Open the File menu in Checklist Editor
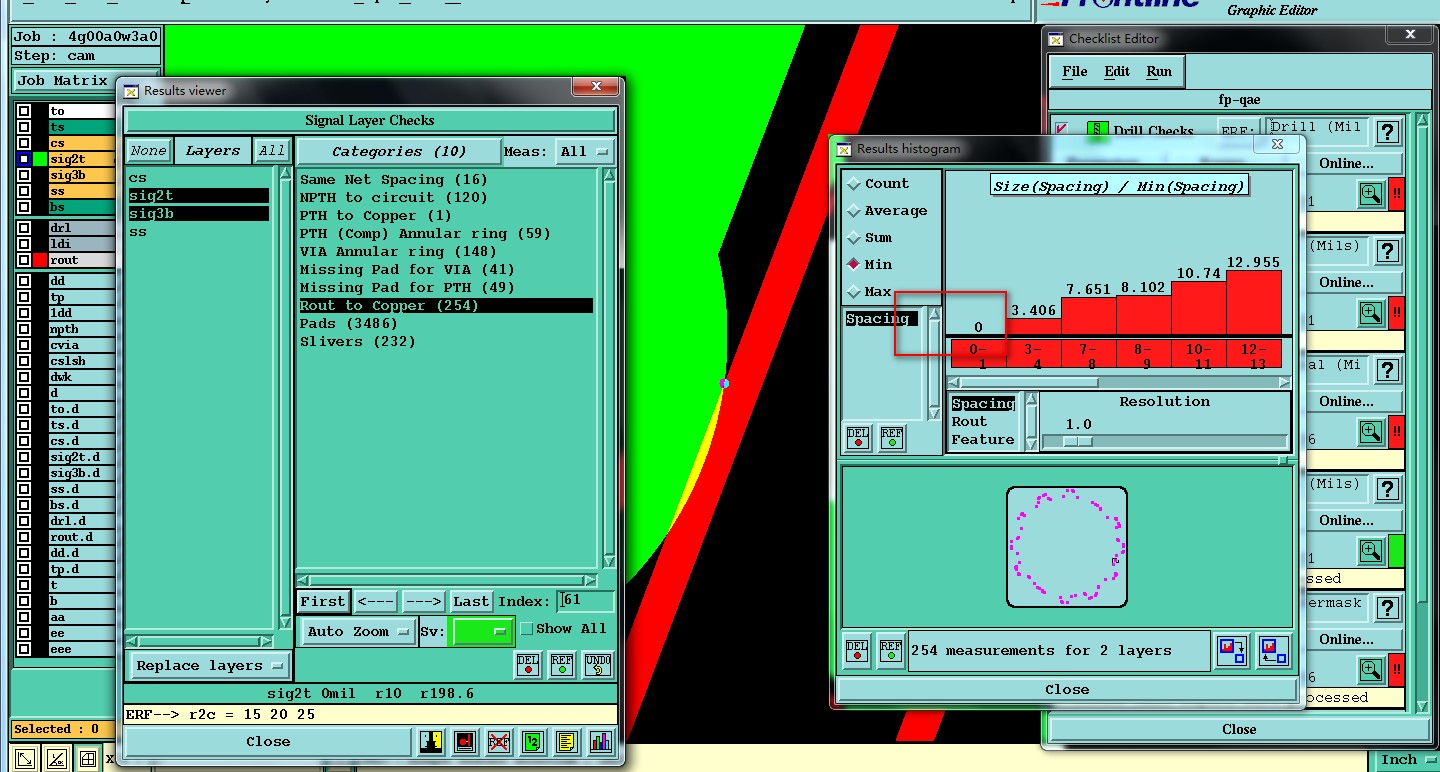1440x772 pixels. coord(1075,72)
